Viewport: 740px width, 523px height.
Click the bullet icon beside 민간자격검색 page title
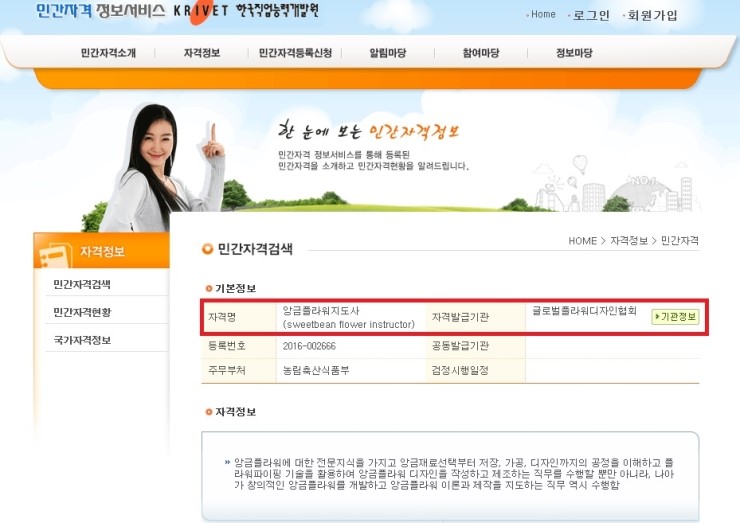208,249
